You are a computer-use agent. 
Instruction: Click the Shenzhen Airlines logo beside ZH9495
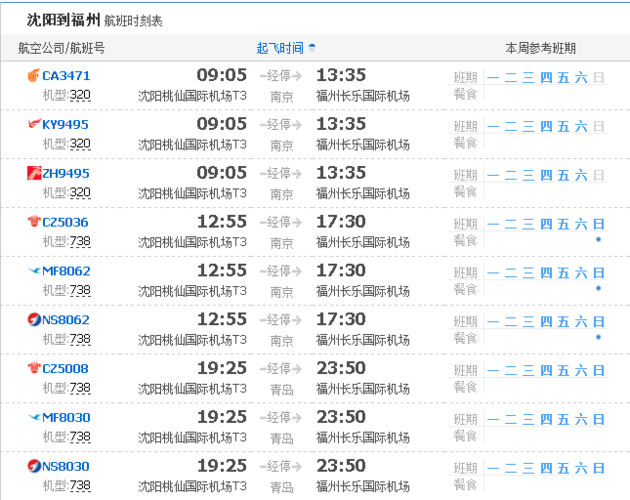tap(34, 173)
